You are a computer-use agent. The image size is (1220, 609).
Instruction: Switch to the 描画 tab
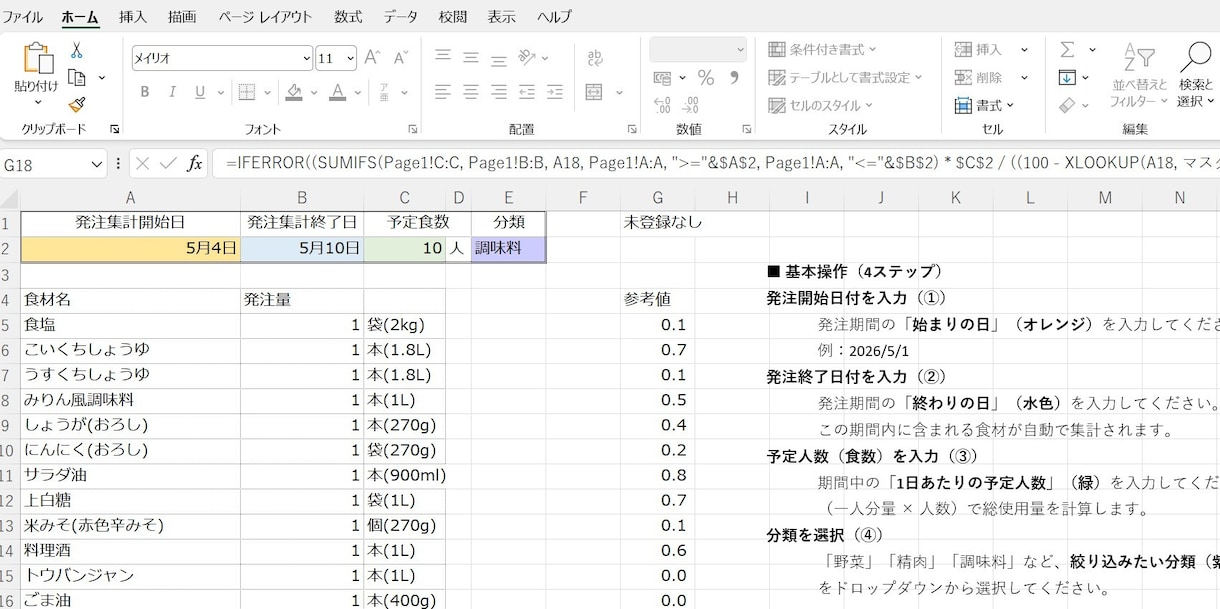182,17
